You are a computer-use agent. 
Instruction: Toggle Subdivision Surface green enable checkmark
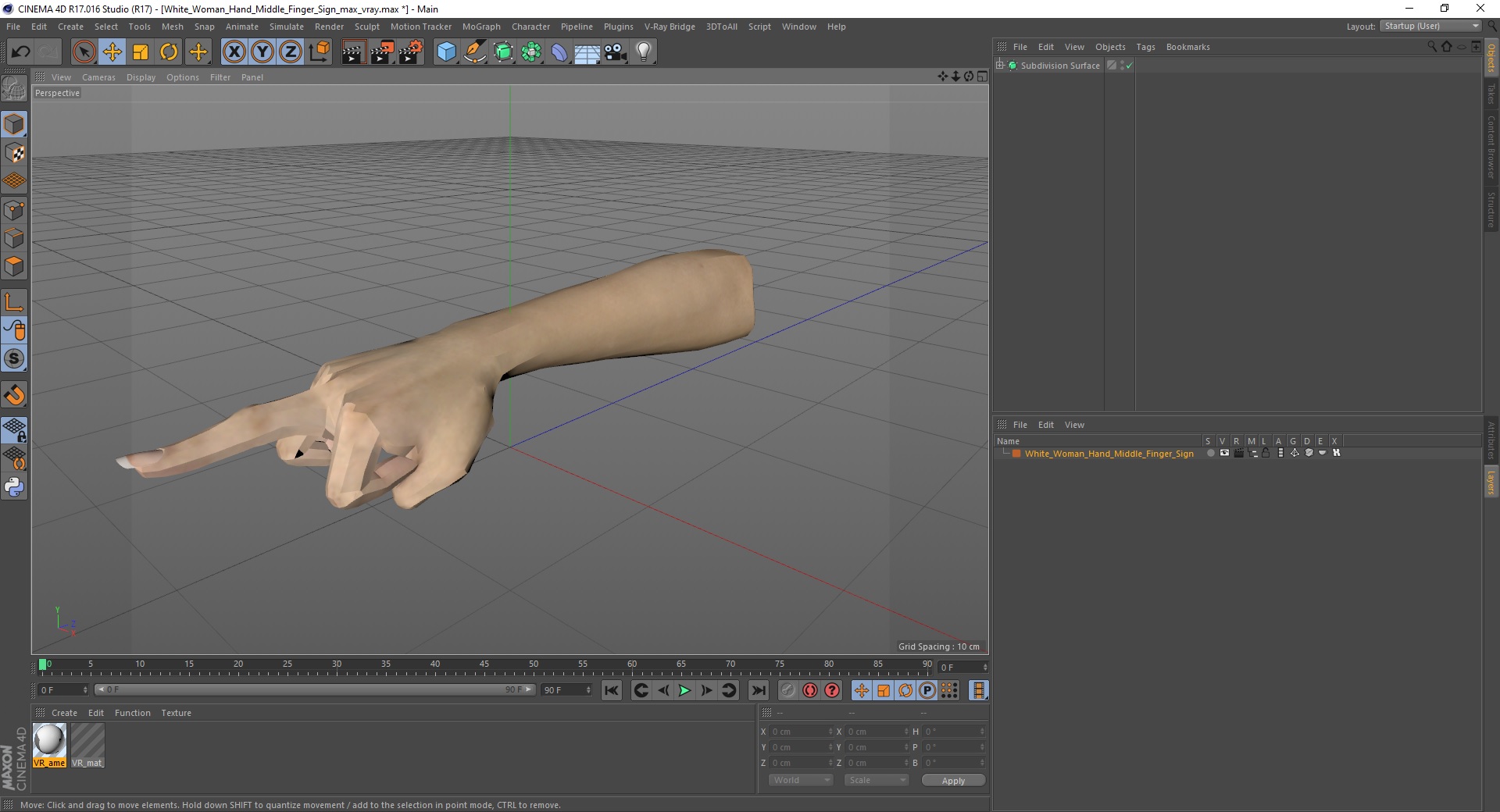tap(1129, 66)
